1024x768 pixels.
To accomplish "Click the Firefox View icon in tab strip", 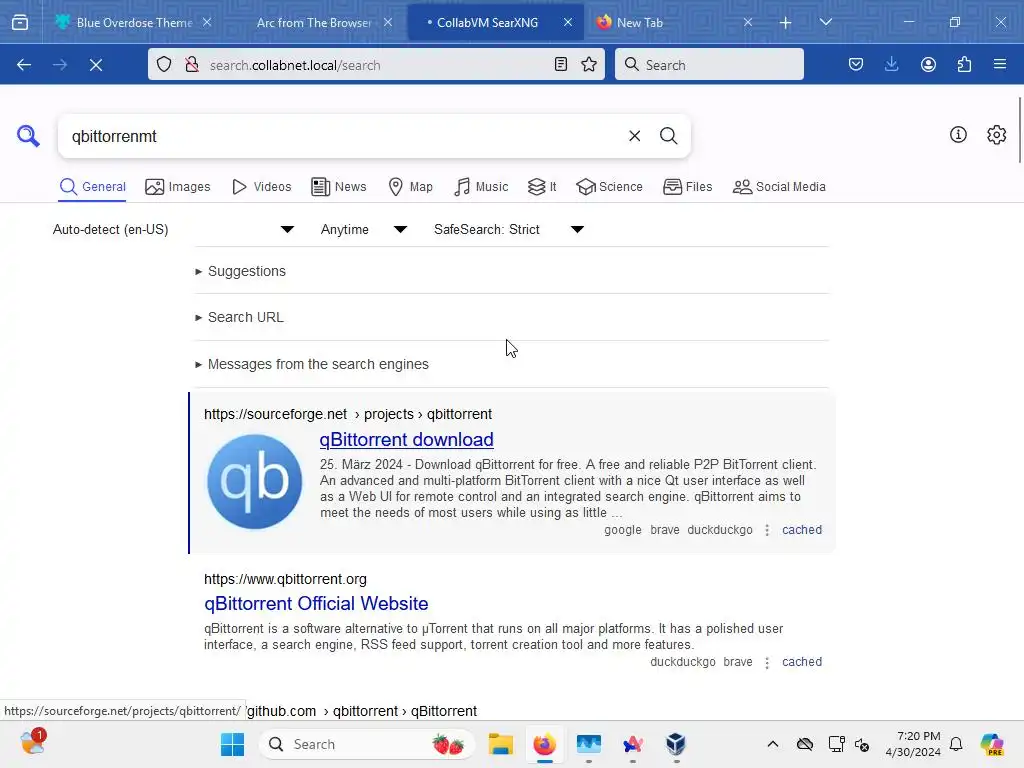I will click(20, 22).
